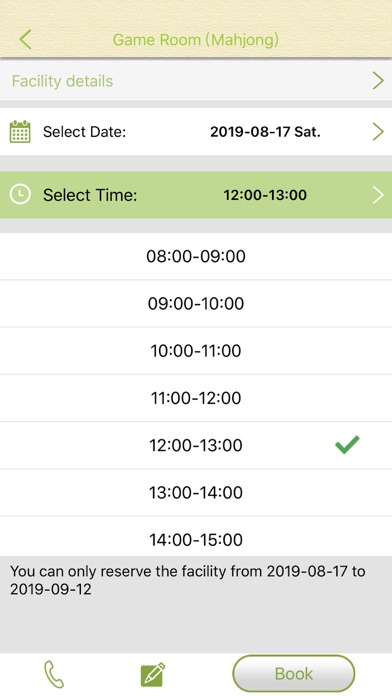Viewport: 392px width, 696px height.
Task: Tap the selected time value 12:00-13:00 in header
Action: (265, 195)
